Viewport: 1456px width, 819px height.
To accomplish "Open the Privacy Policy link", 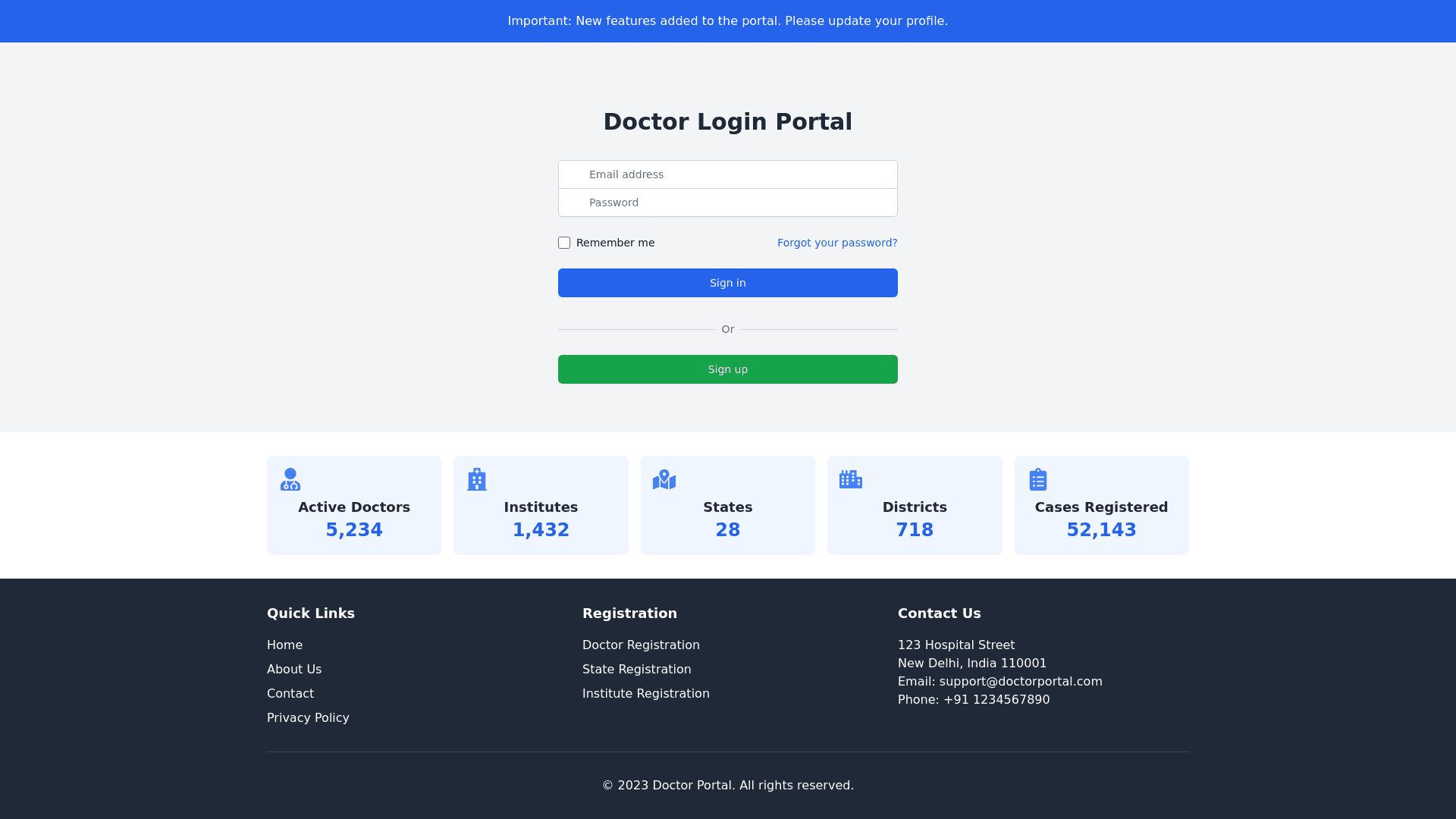I will tap(308, 717).
